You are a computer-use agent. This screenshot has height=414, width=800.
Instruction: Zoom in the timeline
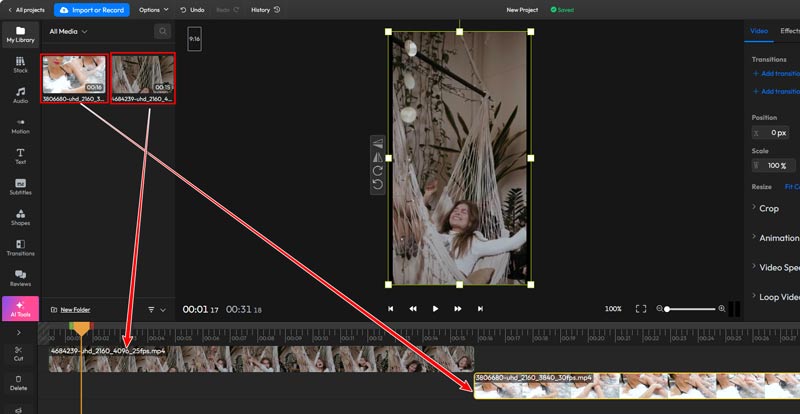point(721,309)
